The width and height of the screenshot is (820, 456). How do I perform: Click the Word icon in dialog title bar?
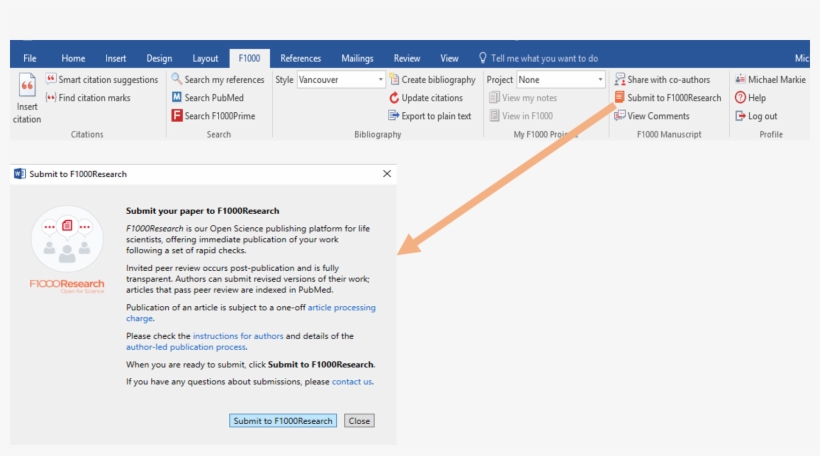click(x=20, y=174)
